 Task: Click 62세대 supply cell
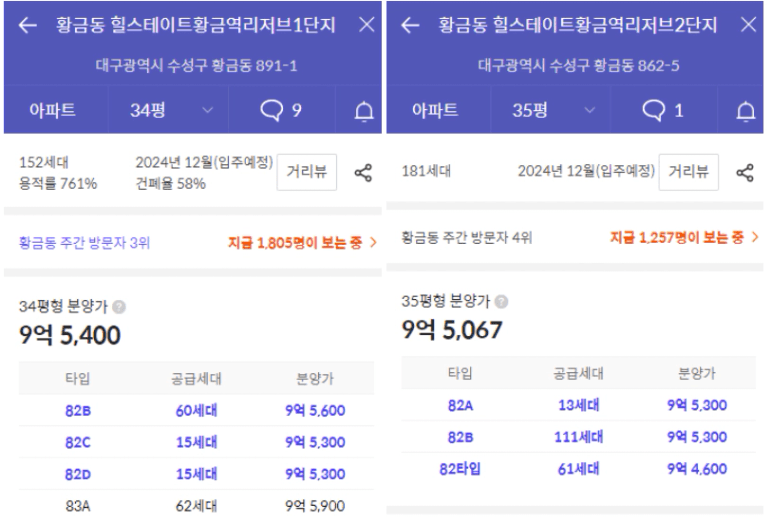coord(196,506)
